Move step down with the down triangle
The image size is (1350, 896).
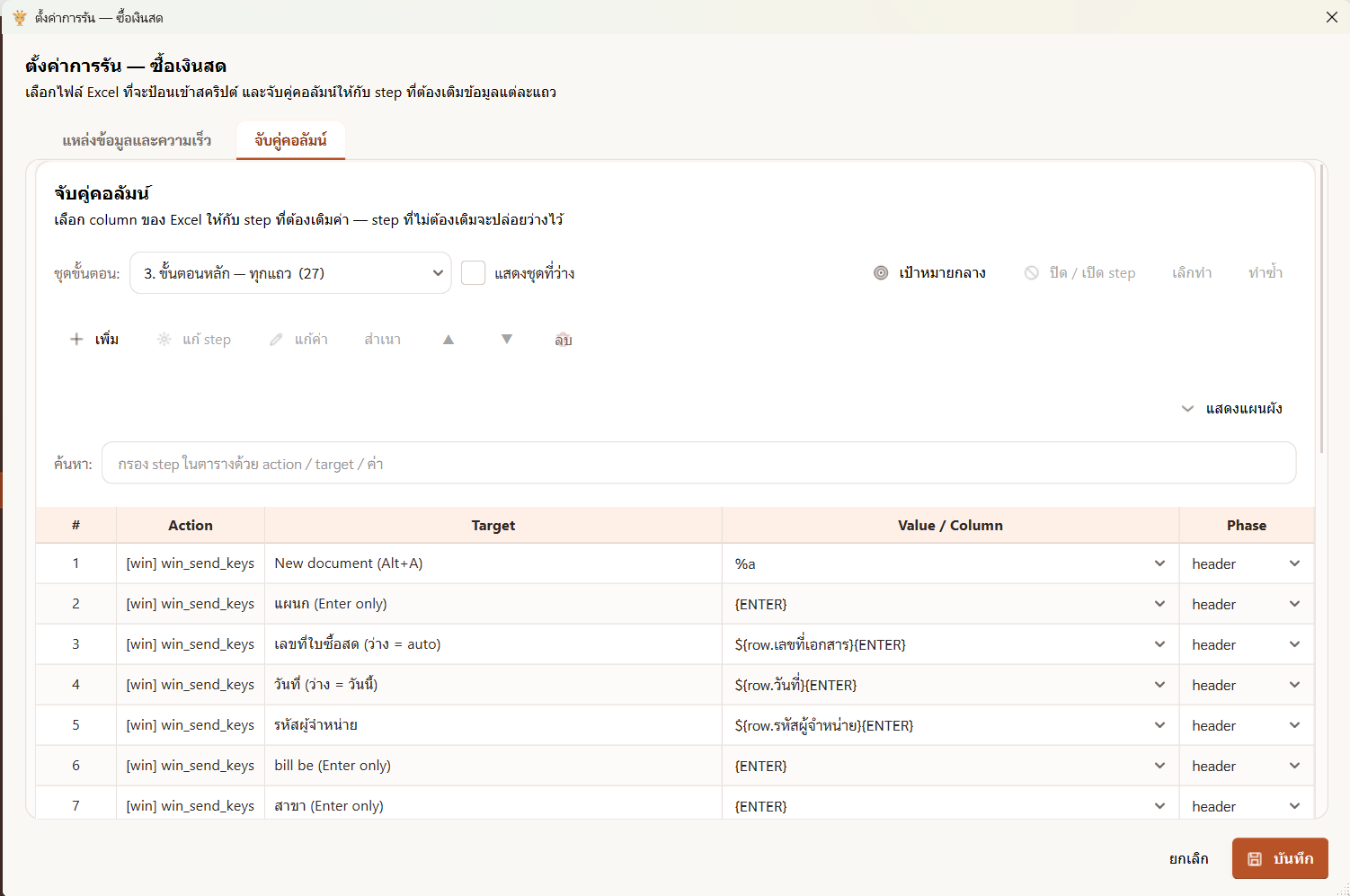507,339
